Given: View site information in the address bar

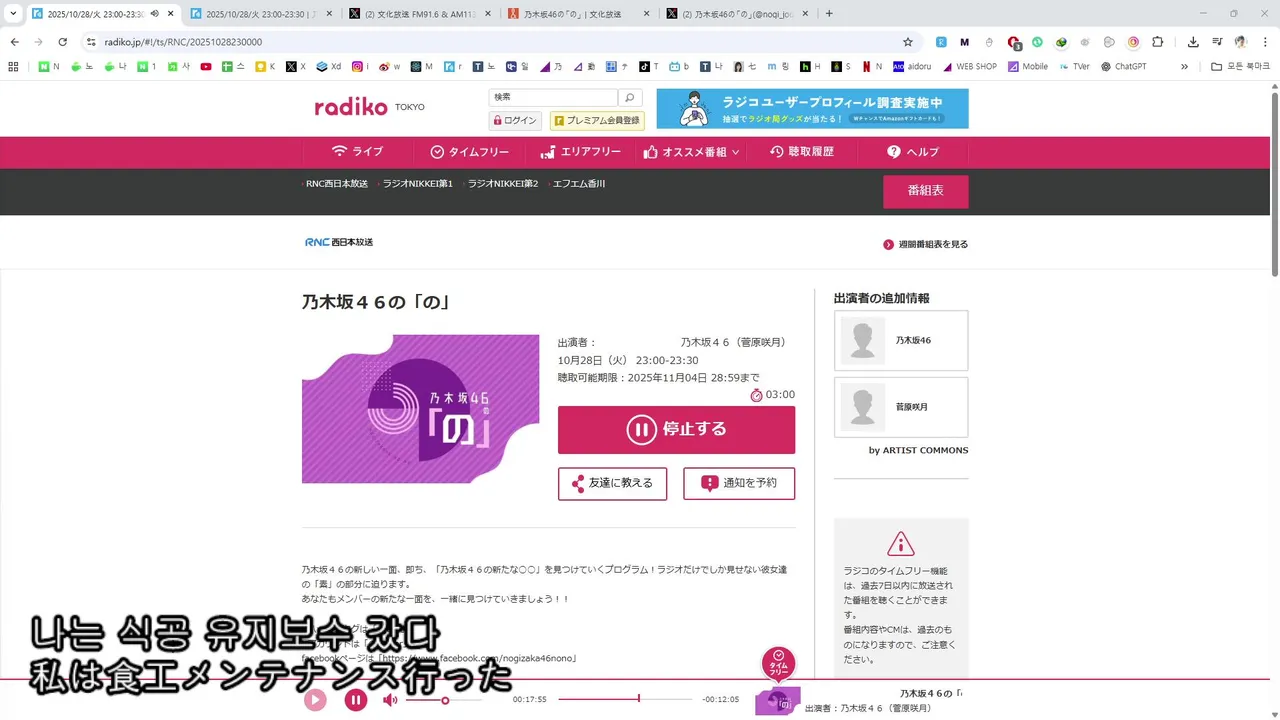Looking at the screenshot, I should tap(91, 42).
